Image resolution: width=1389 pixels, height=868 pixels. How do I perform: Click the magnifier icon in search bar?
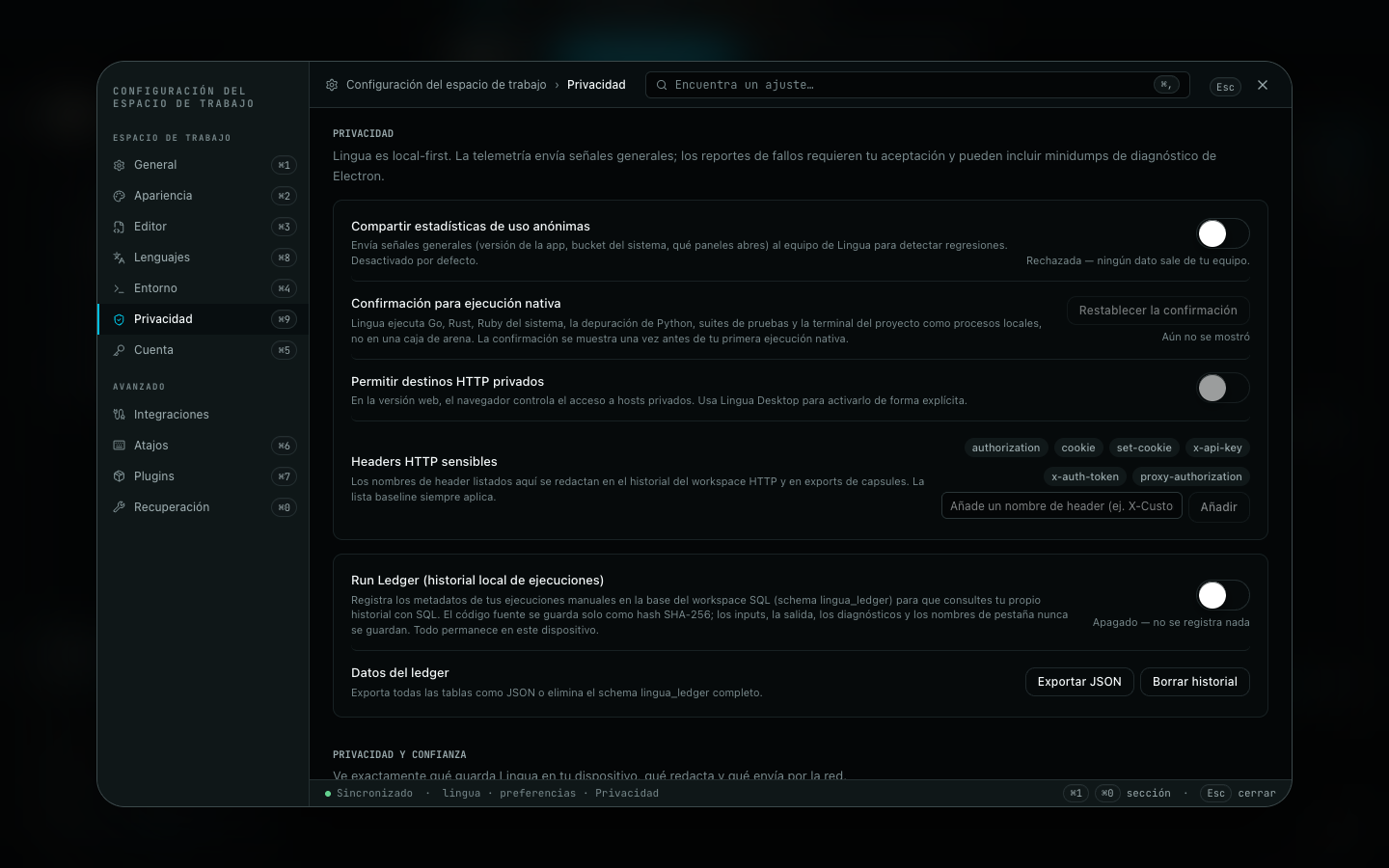tap(662, 85)
